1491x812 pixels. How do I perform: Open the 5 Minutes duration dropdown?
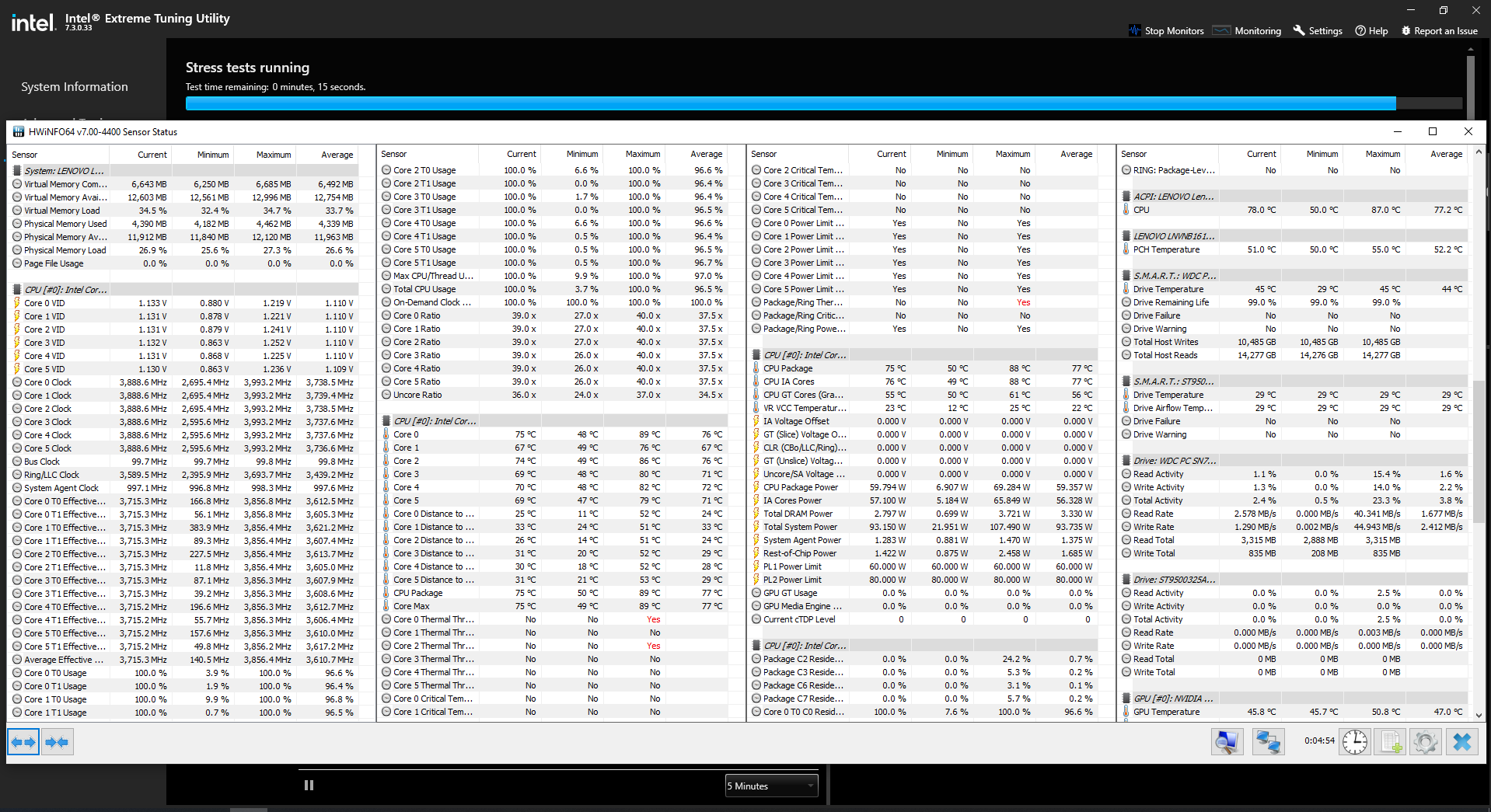[771, 786]
